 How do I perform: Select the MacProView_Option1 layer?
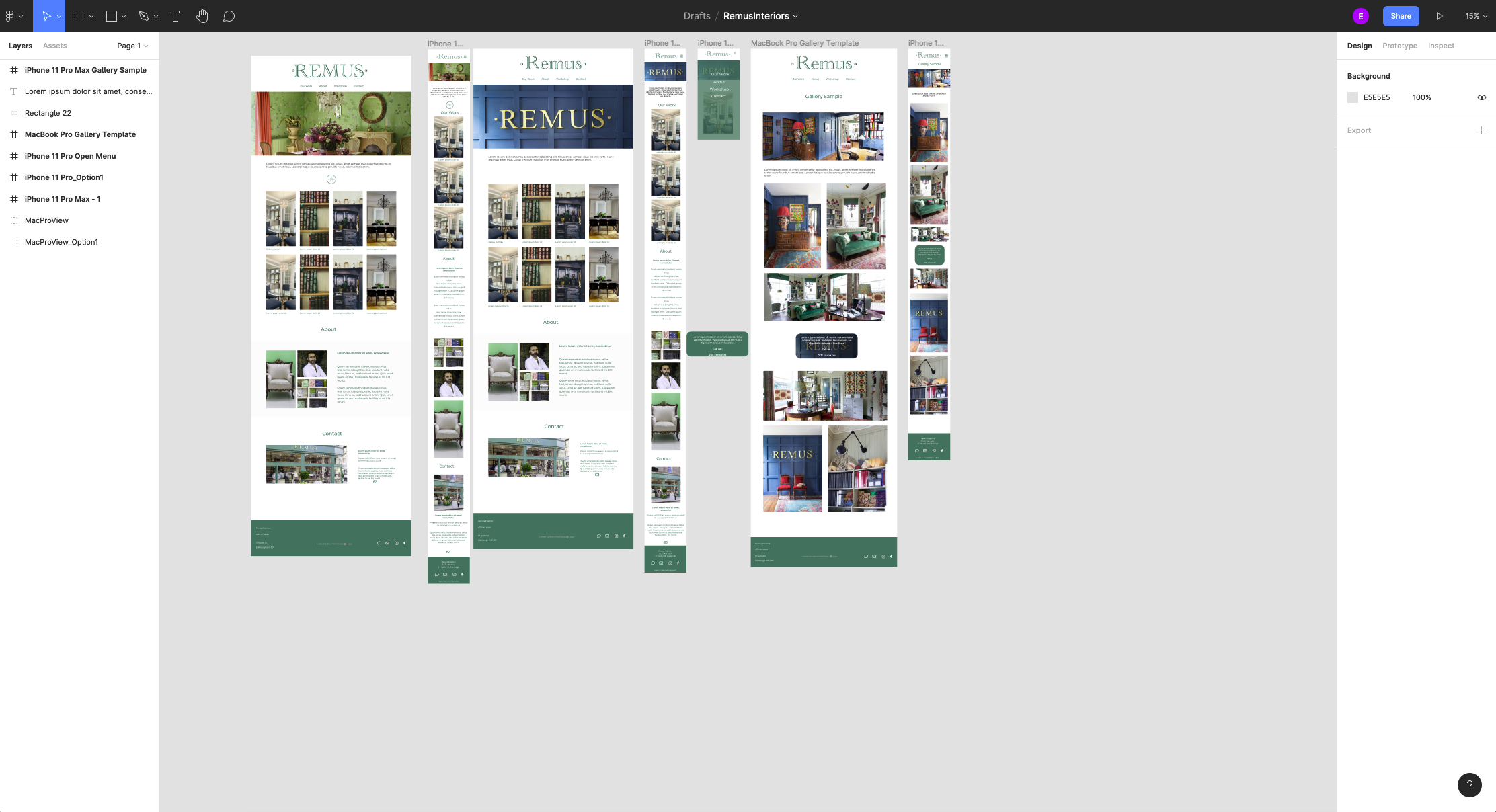(79, 242)
